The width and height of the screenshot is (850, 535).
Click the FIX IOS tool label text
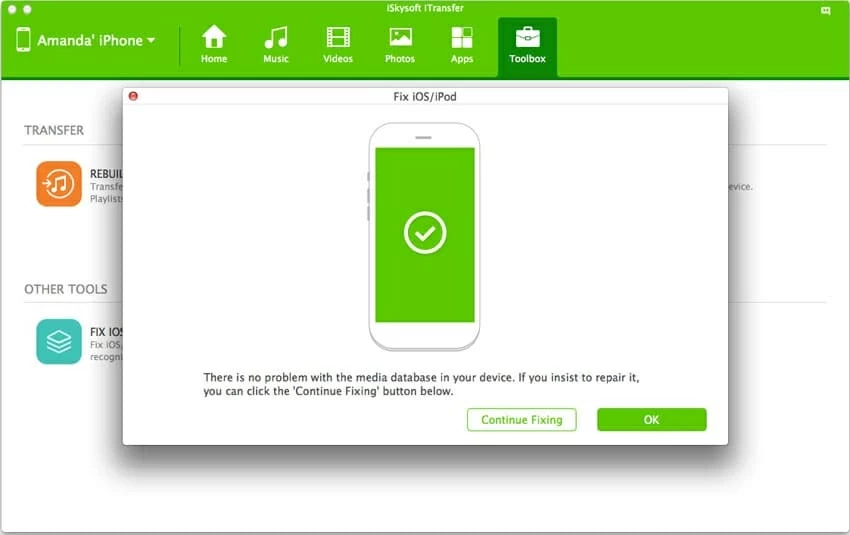(x=106, y=331)
